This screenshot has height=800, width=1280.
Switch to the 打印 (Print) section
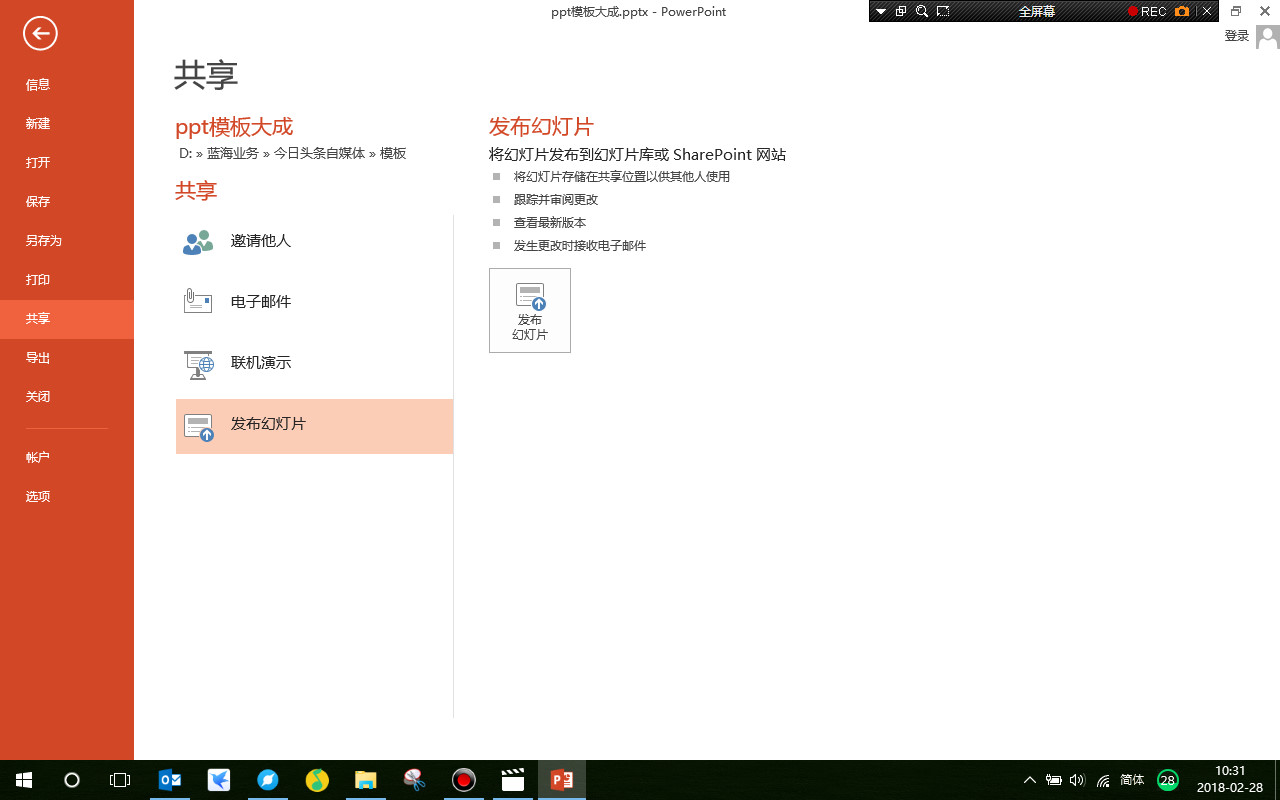point(38,280)
